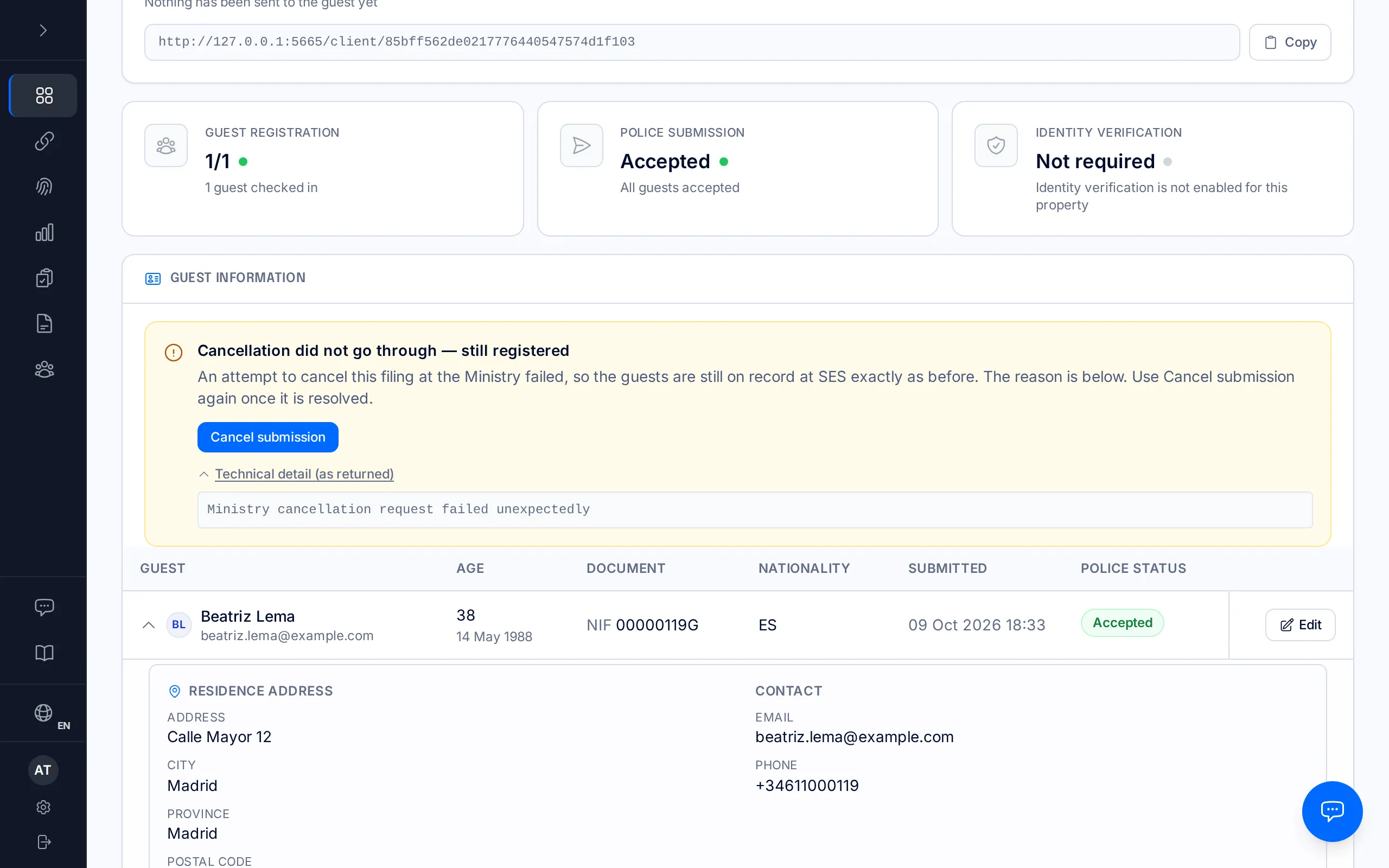Open the fingerprint identity icon in sidebar
Image resolution: width=1389 pixels, height=868 pixels.
(x=43, y=187)
